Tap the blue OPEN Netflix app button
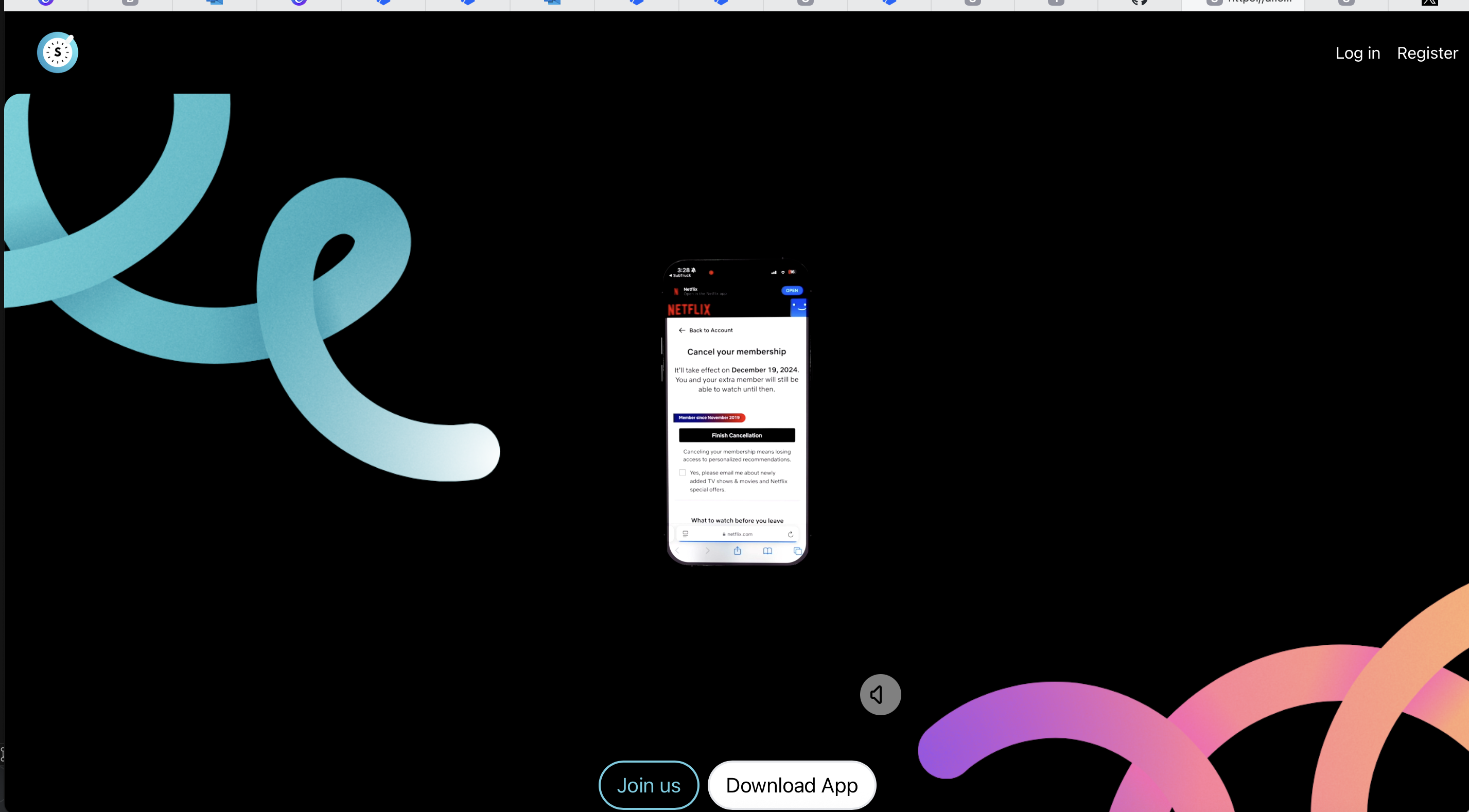This screenshot has height=812, width=1469. tap(792, 290)
